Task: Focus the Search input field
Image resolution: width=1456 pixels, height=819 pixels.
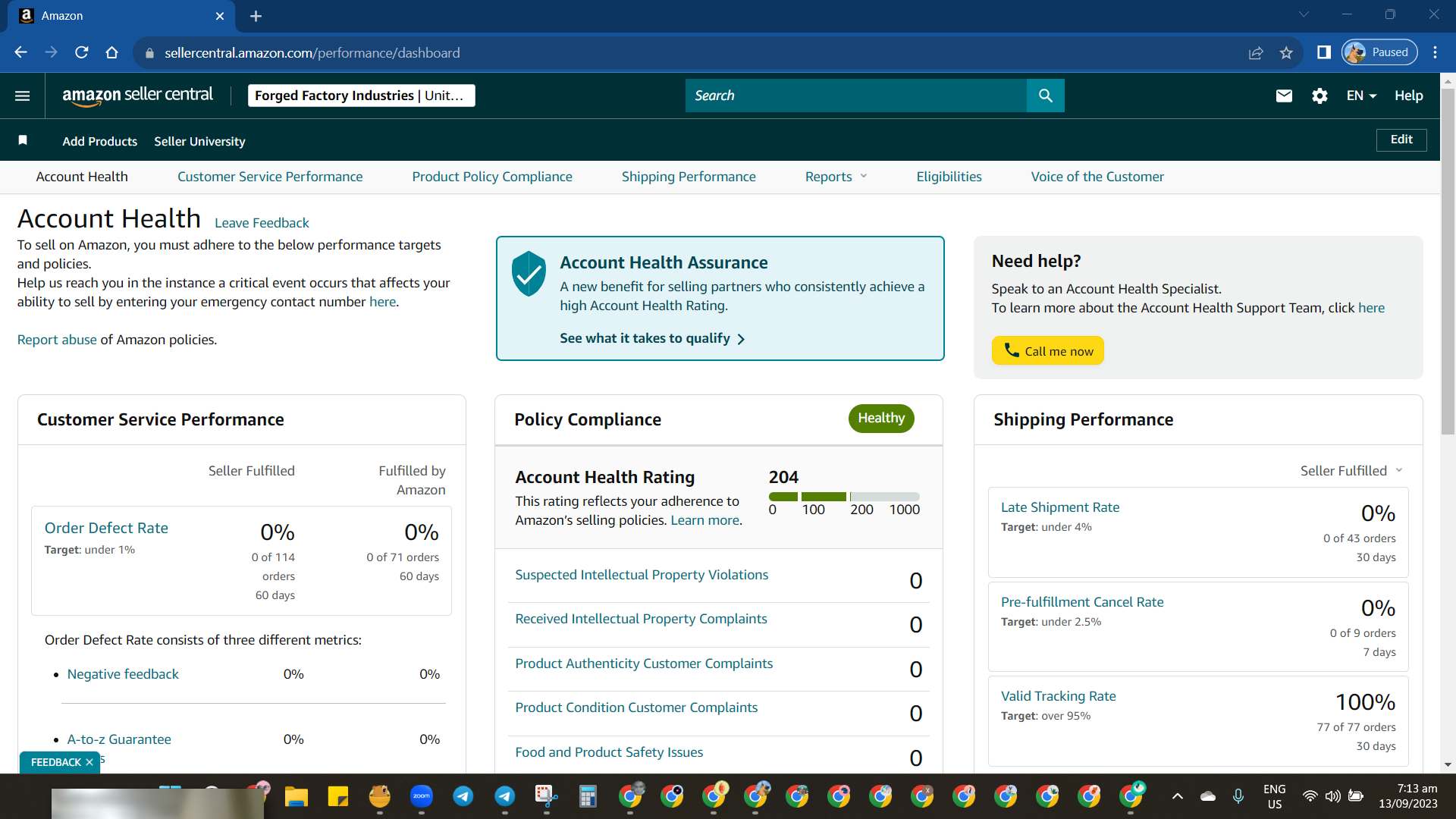Action: tap(856, 96)
